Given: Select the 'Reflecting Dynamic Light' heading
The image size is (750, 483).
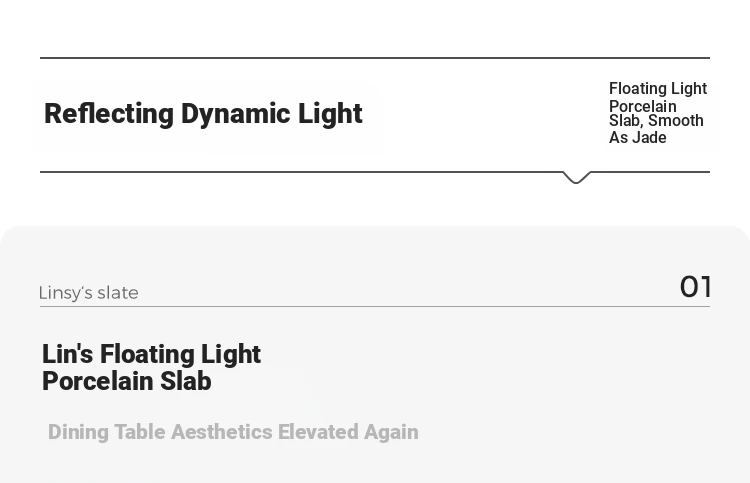Looking at the screenshot, I should point(203,114).
